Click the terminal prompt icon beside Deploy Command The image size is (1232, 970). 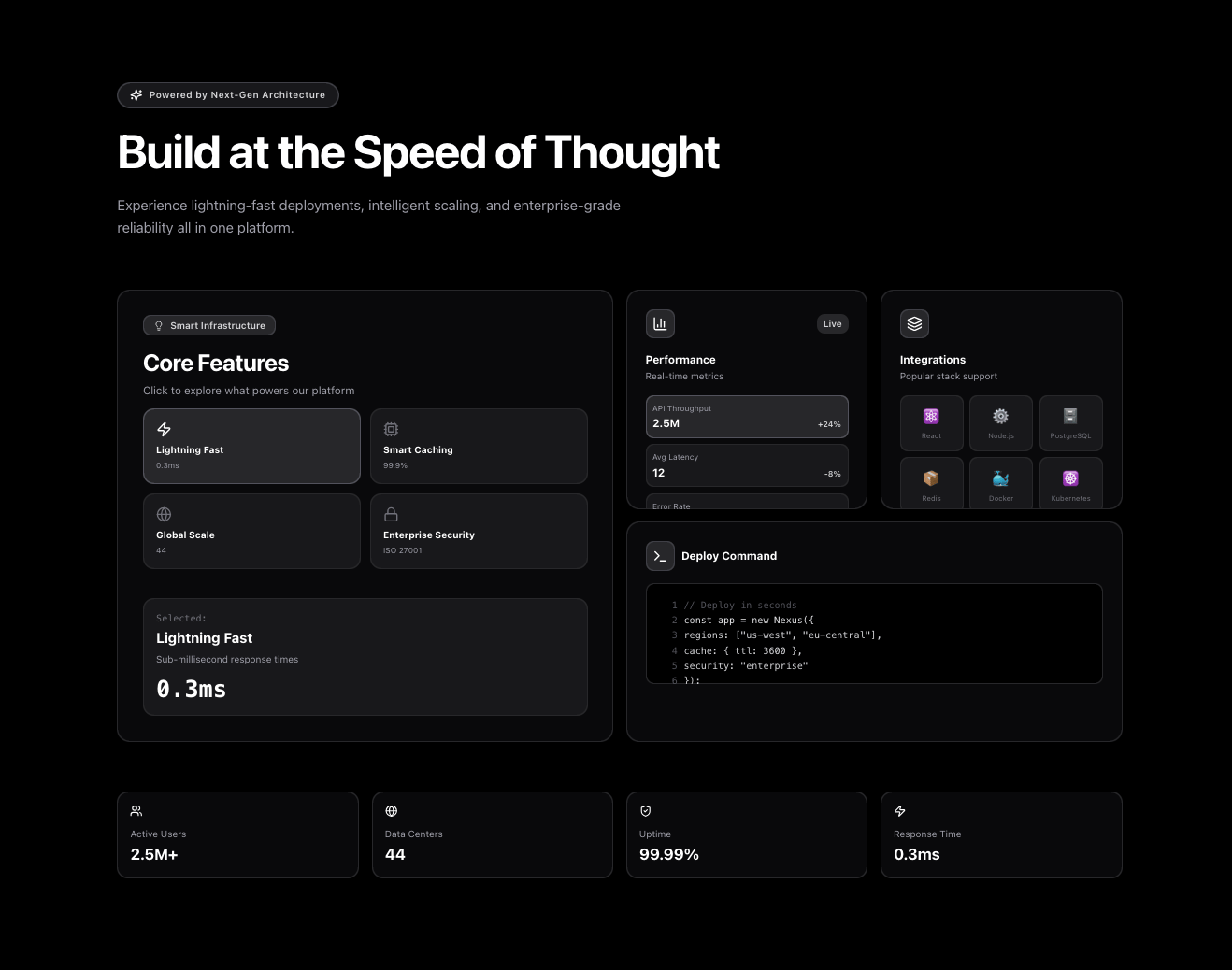[660, 556]
